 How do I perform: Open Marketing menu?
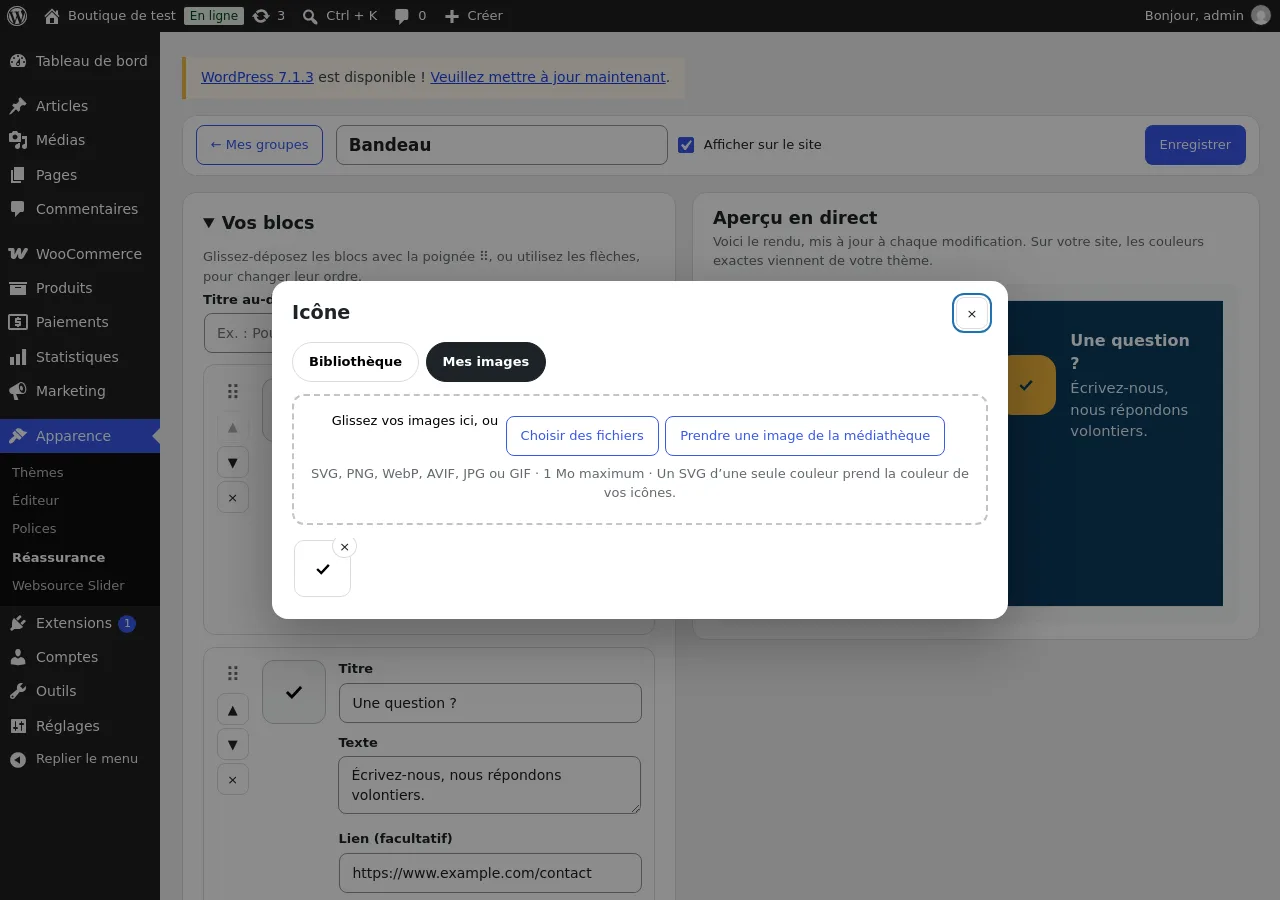(80, 391)
